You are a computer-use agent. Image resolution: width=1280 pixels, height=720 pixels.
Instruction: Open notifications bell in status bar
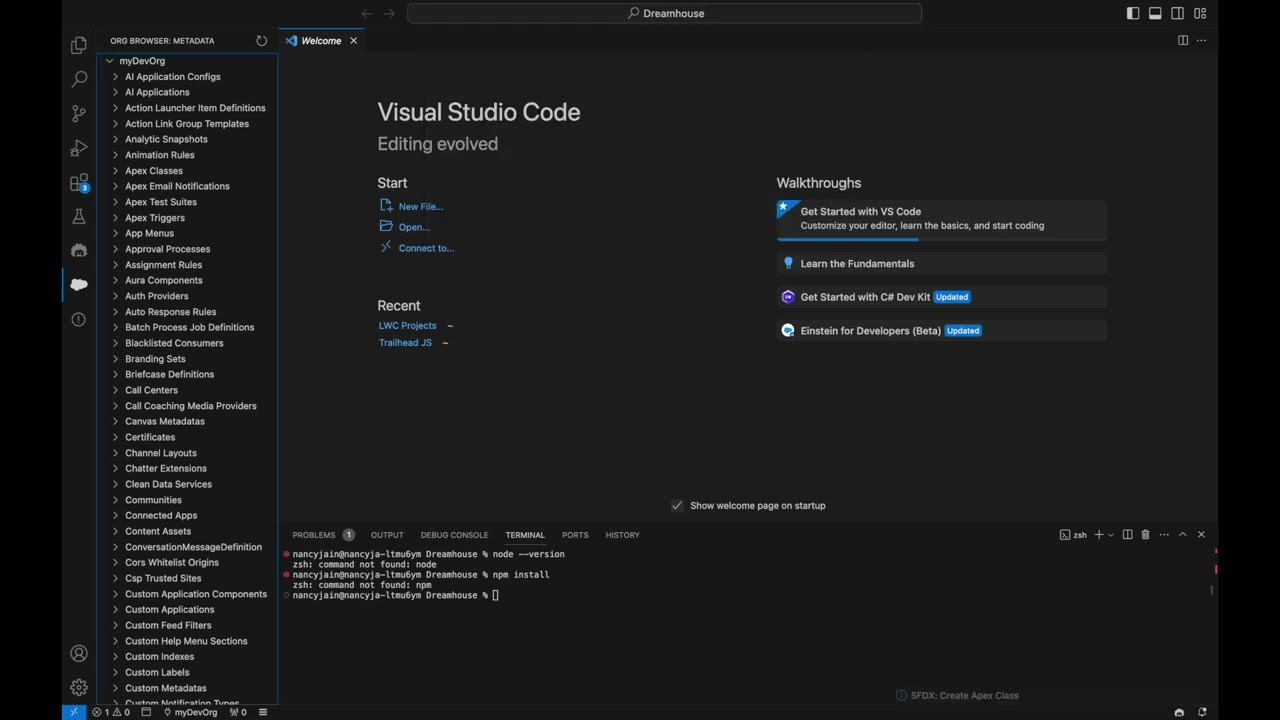(1201, 712)
